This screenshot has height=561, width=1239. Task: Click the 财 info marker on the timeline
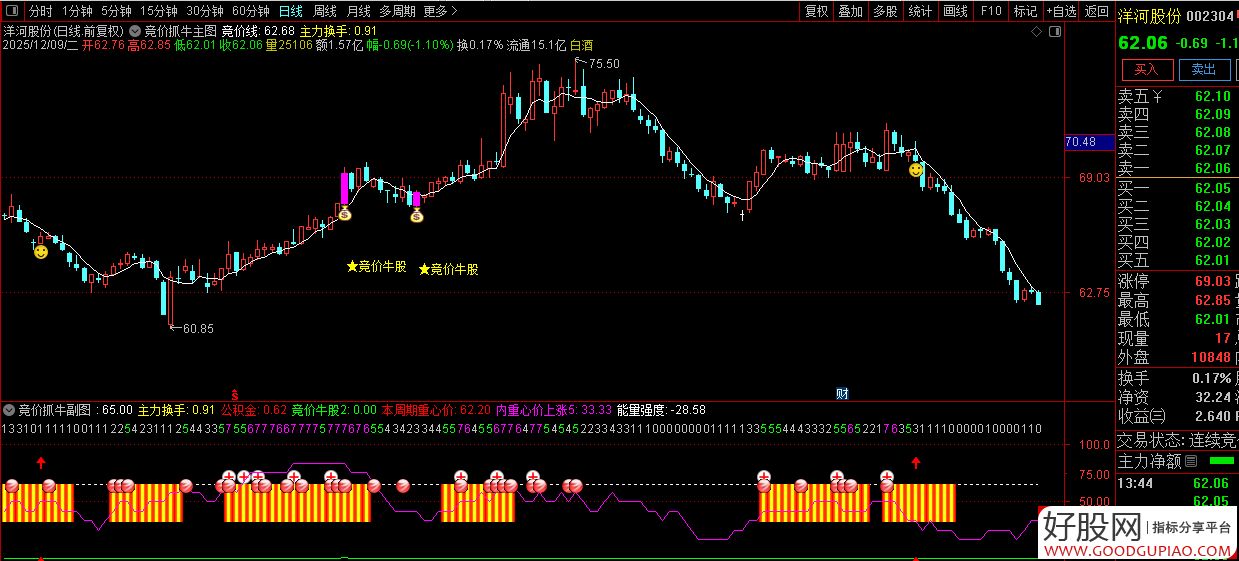(x=842, y=394)
